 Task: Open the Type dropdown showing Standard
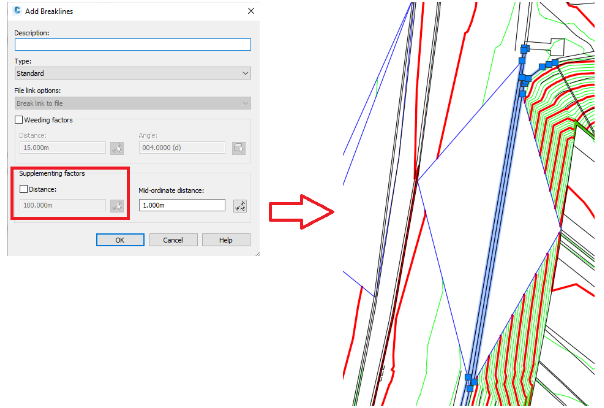pyautogui.click(x=133, y=73)
